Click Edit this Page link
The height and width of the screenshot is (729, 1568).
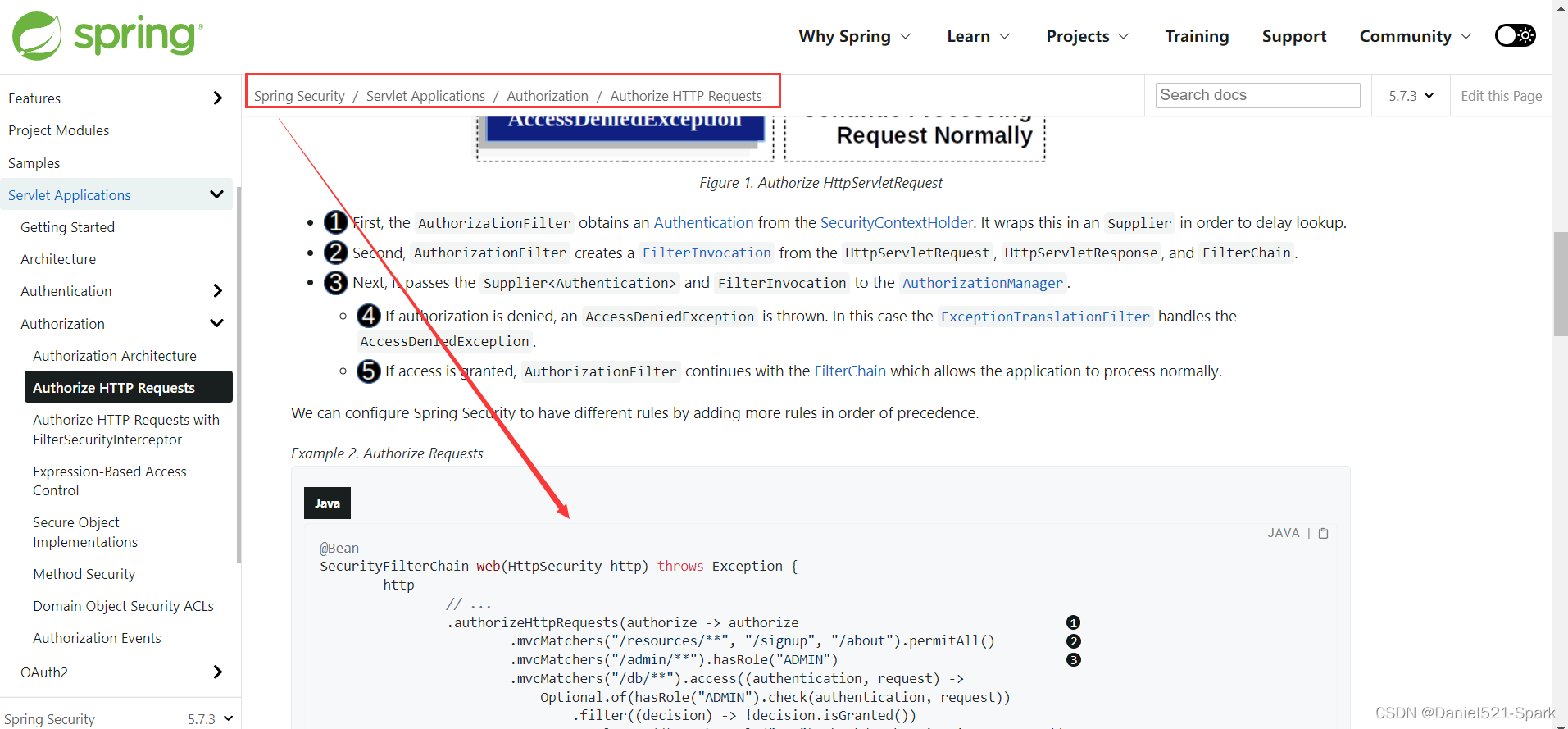(1501, 96)
